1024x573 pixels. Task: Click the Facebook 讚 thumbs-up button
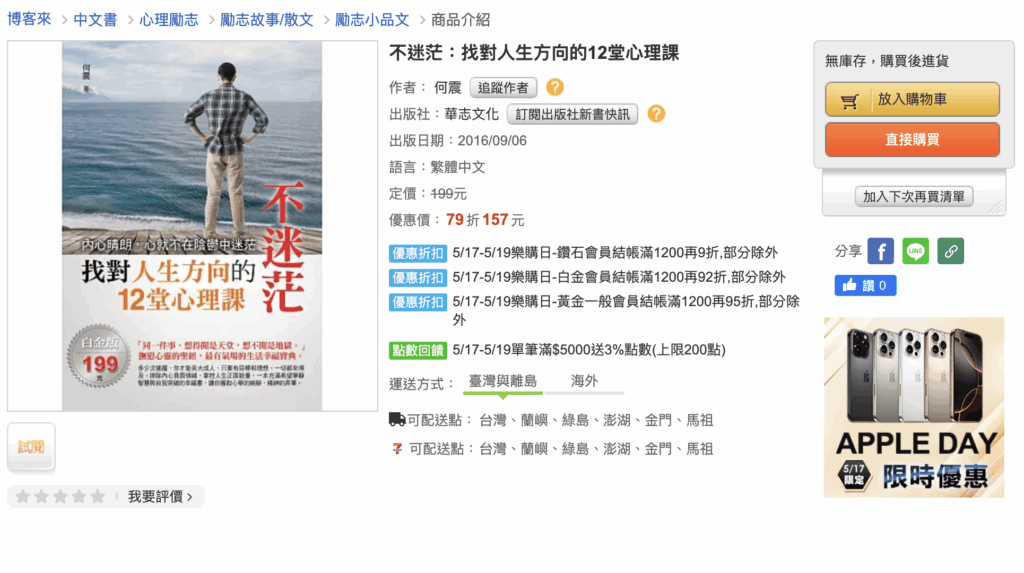pos(865,286)
